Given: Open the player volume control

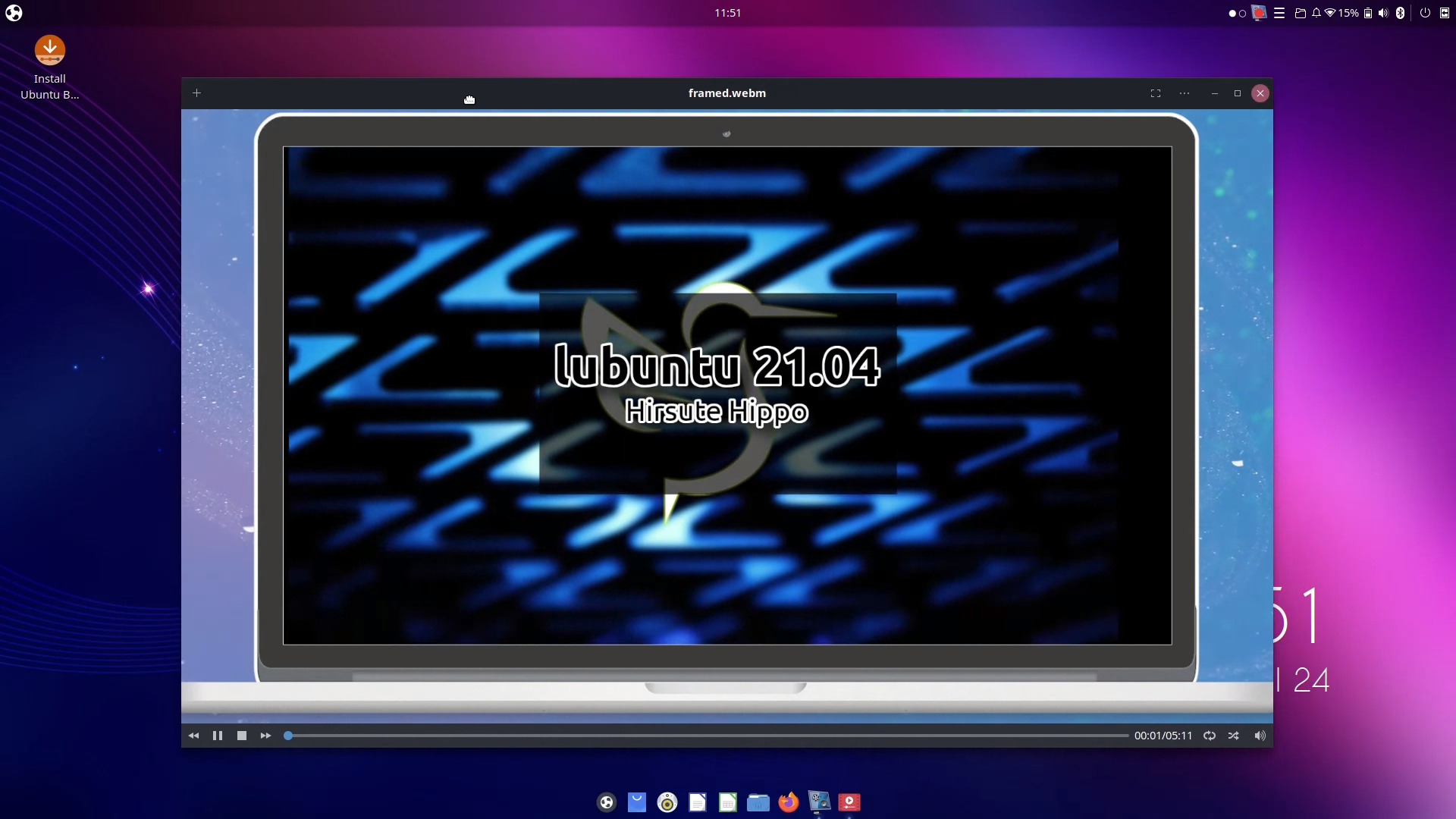Looking at the screenshot, I should [x=1260, y=736].
